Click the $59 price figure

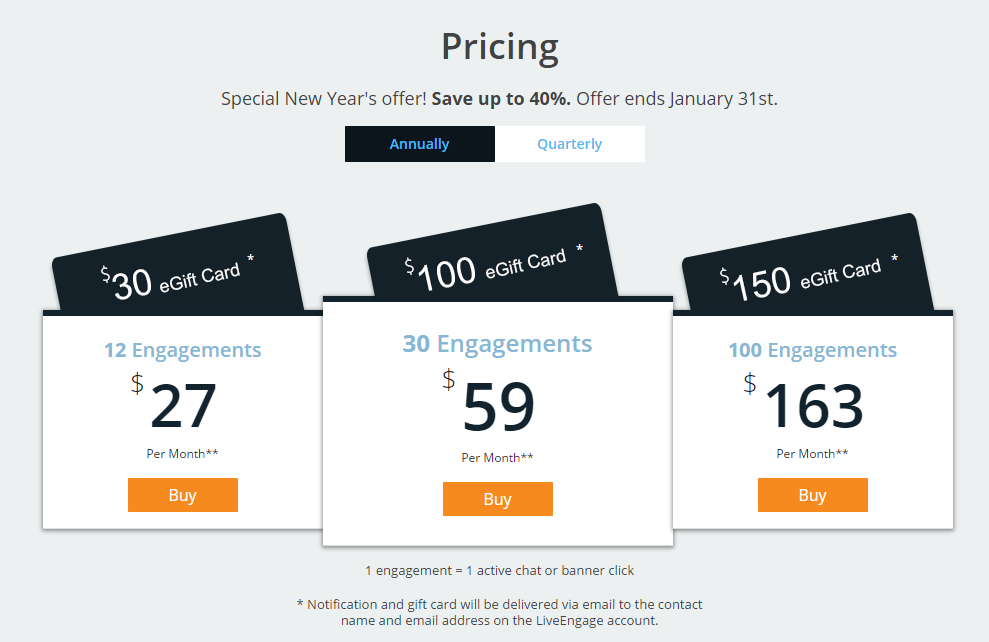(x=489, y=402)
